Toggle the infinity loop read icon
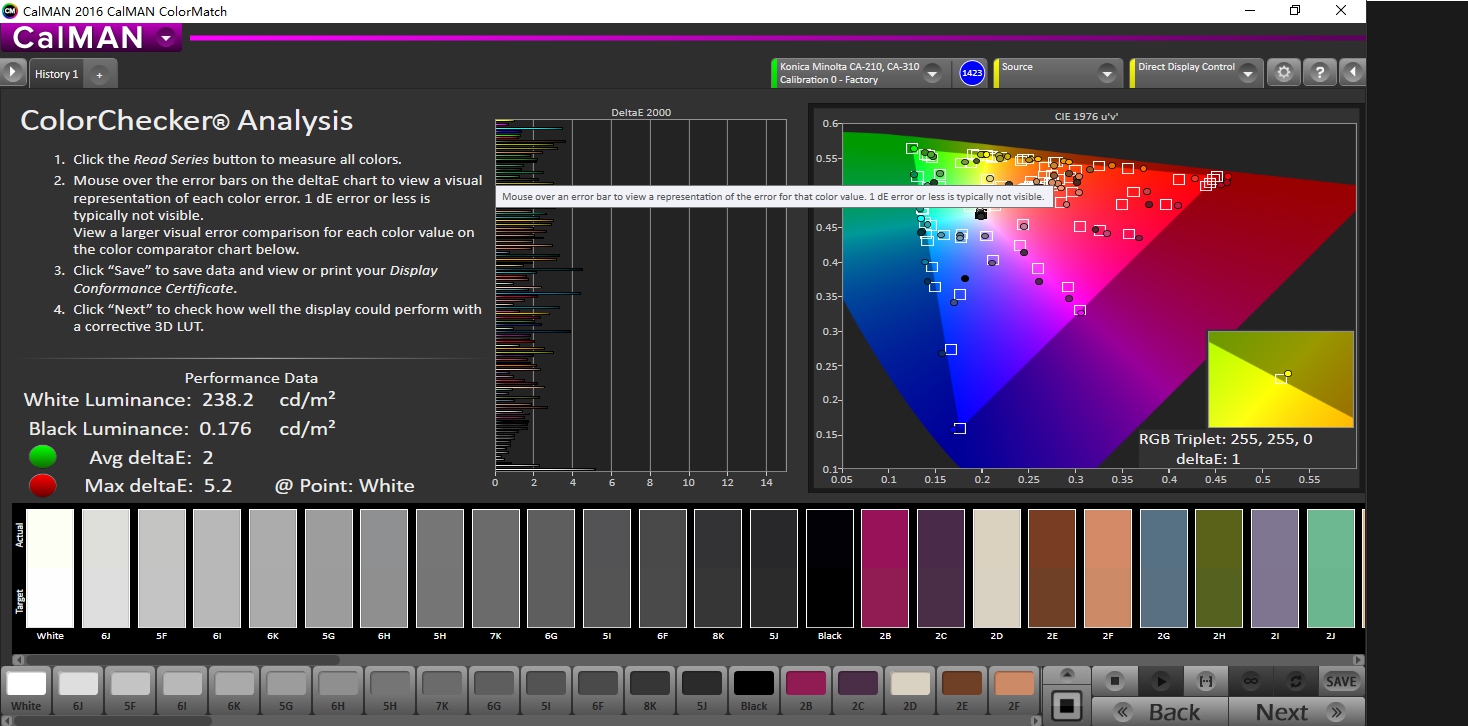The height and width of the screenshot is (726, 1468). pyautogui.click(x=1250, y=681)
